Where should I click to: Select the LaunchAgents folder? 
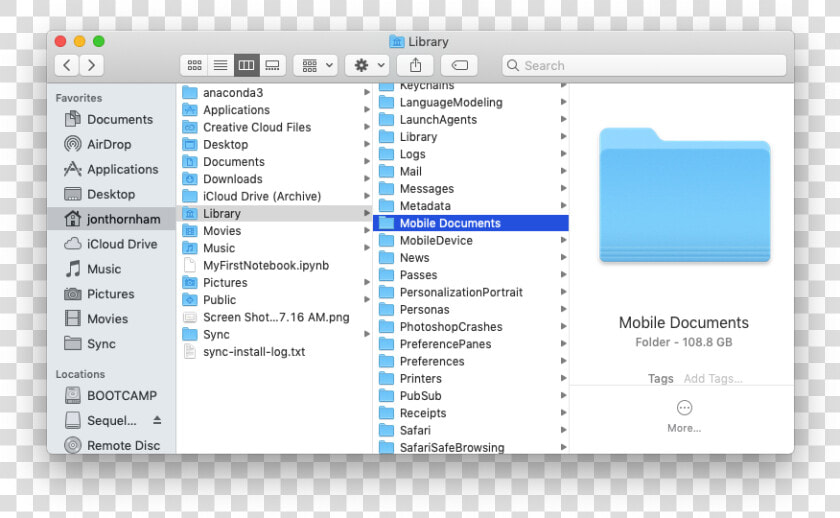(x=471, y=119)
